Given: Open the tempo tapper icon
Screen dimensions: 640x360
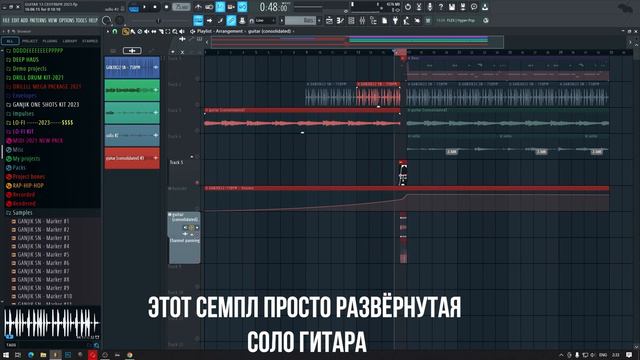Looking at the screenshot, I should [x=407, y=20].
